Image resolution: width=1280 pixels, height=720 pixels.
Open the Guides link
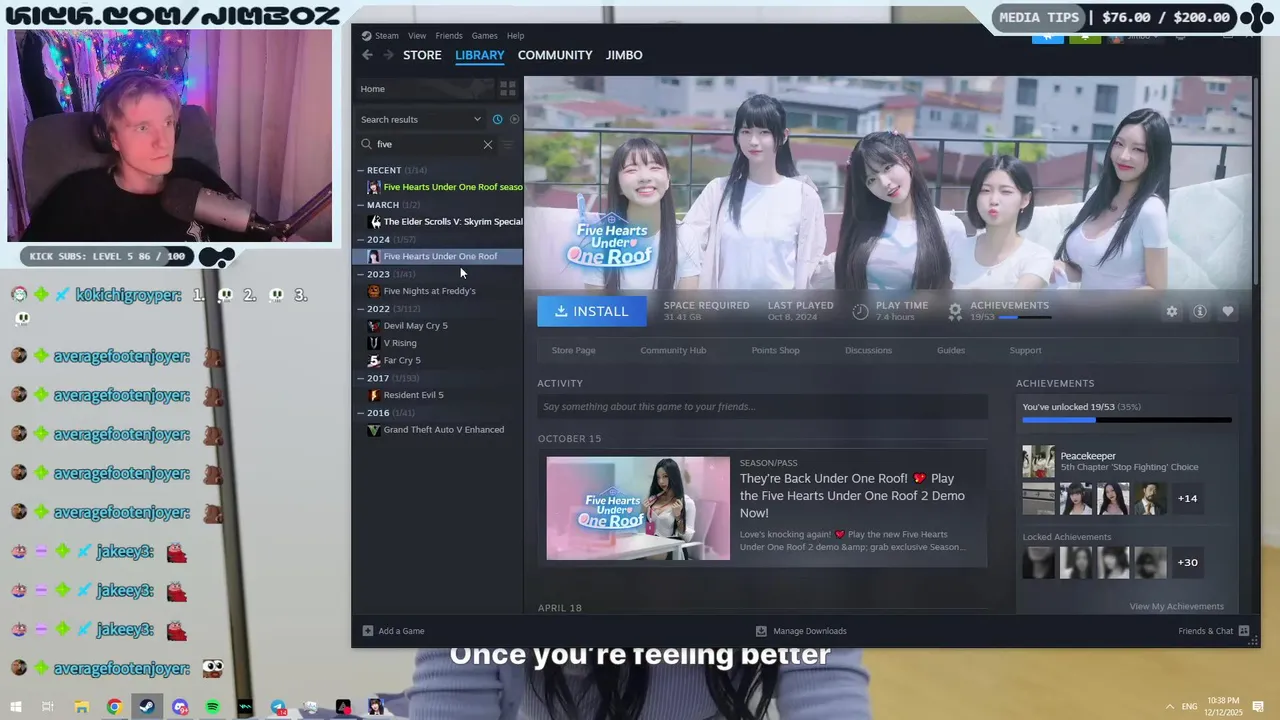(x=951, y=350)
